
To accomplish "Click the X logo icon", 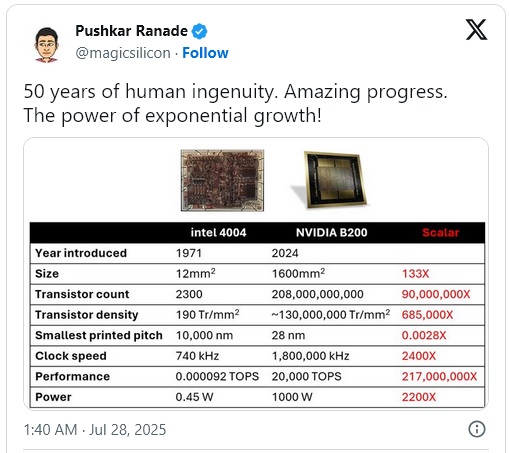I will click(x=476, y=30).
